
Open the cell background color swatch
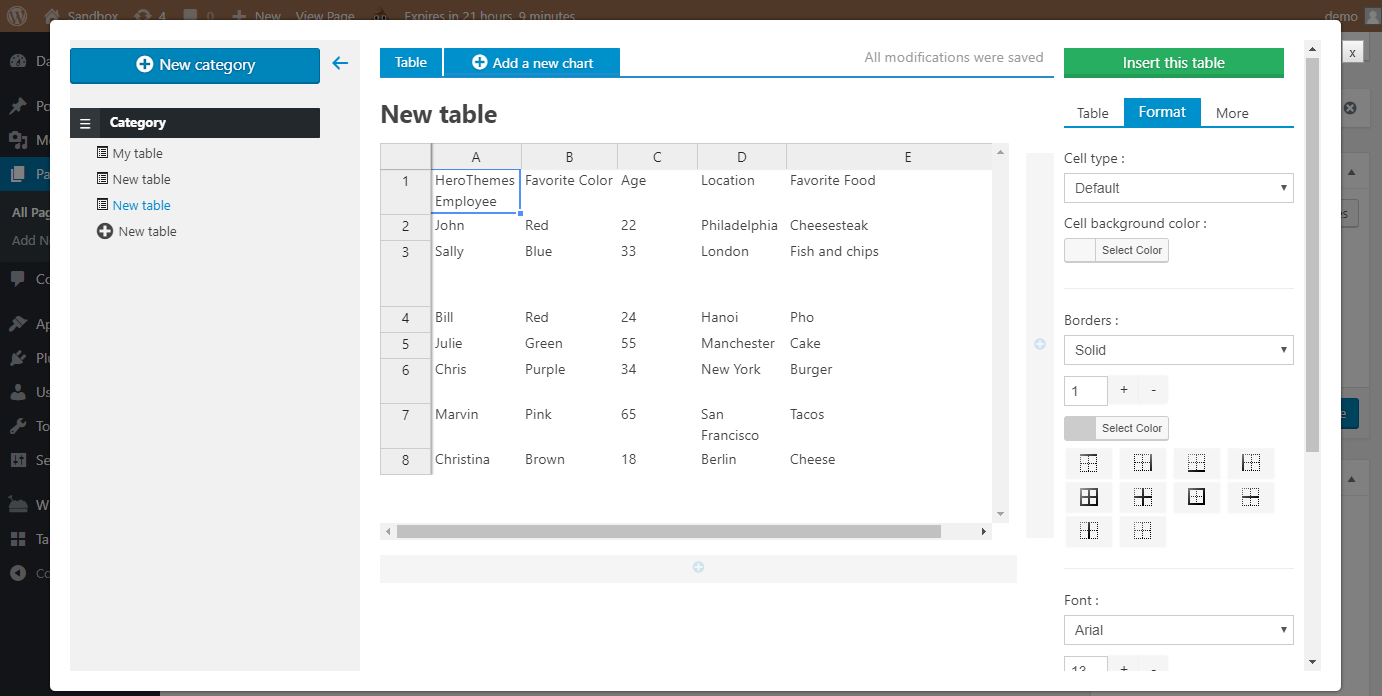click(1080, 250)
